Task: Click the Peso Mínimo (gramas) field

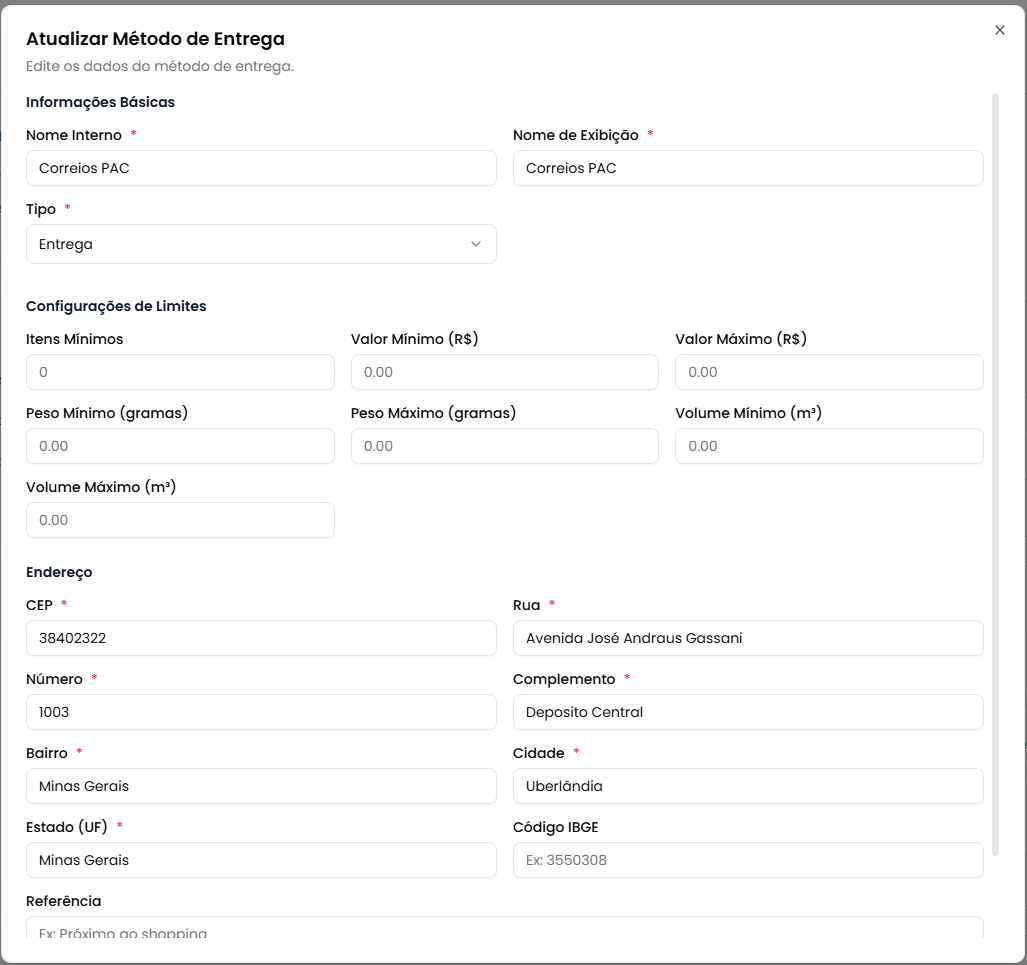Action: click(x=180, y=446)
